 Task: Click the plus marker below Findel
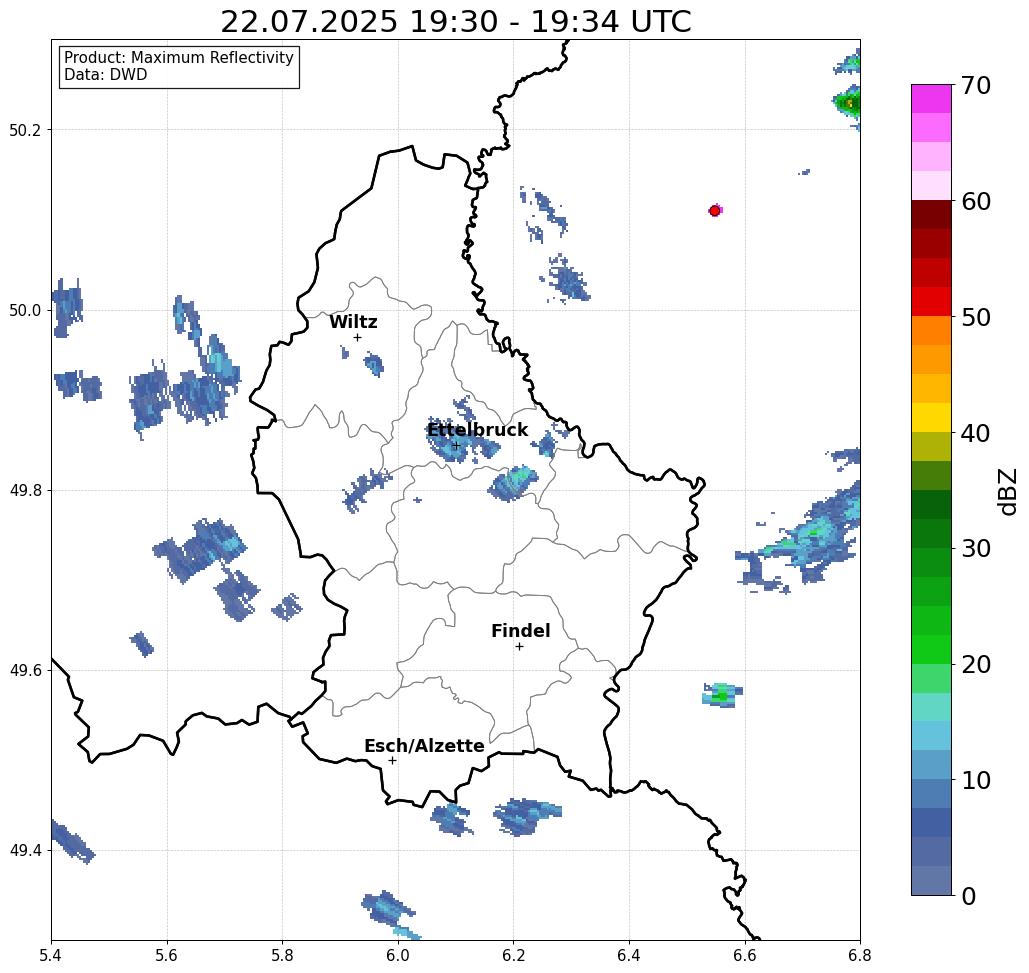click(x=519, y=647)
